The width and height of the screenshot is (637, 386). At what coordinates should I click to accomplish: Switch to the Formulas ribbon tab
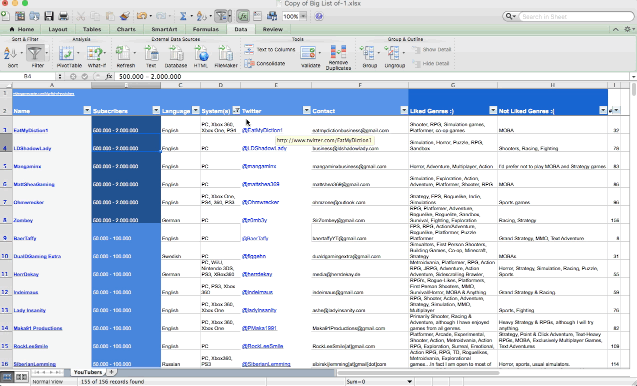206,29
